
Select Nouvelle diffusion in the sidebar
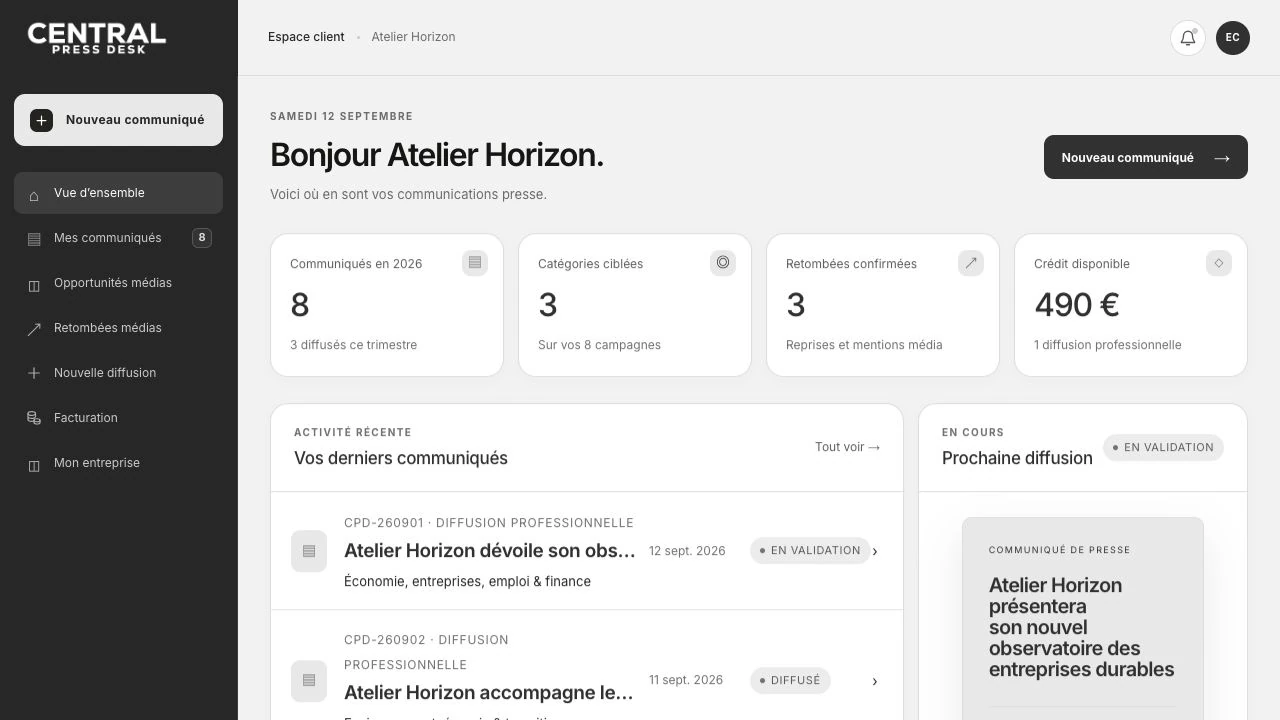(118, 373)
